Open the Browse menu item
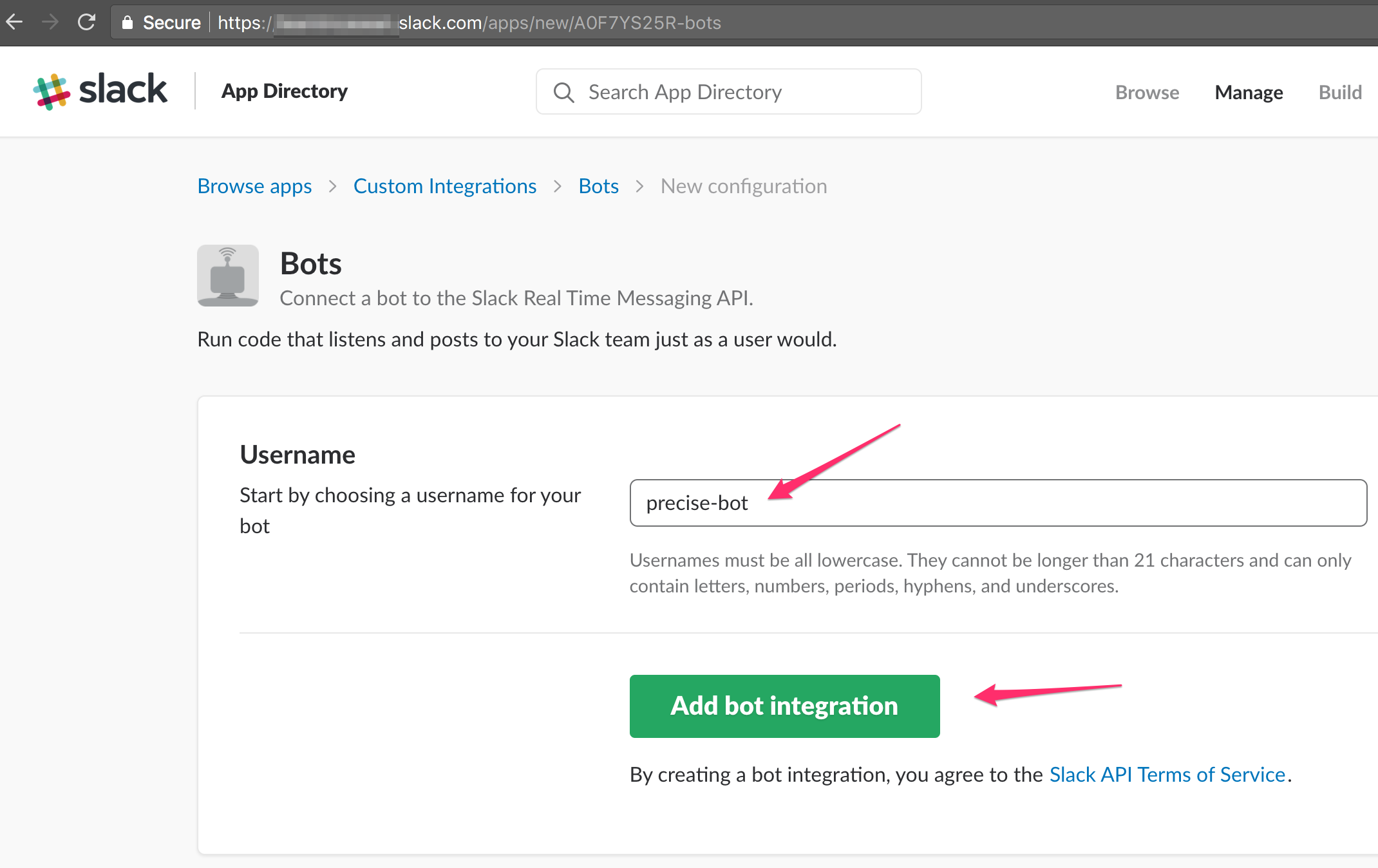The image size is (1378, 868). [1147, 92]
